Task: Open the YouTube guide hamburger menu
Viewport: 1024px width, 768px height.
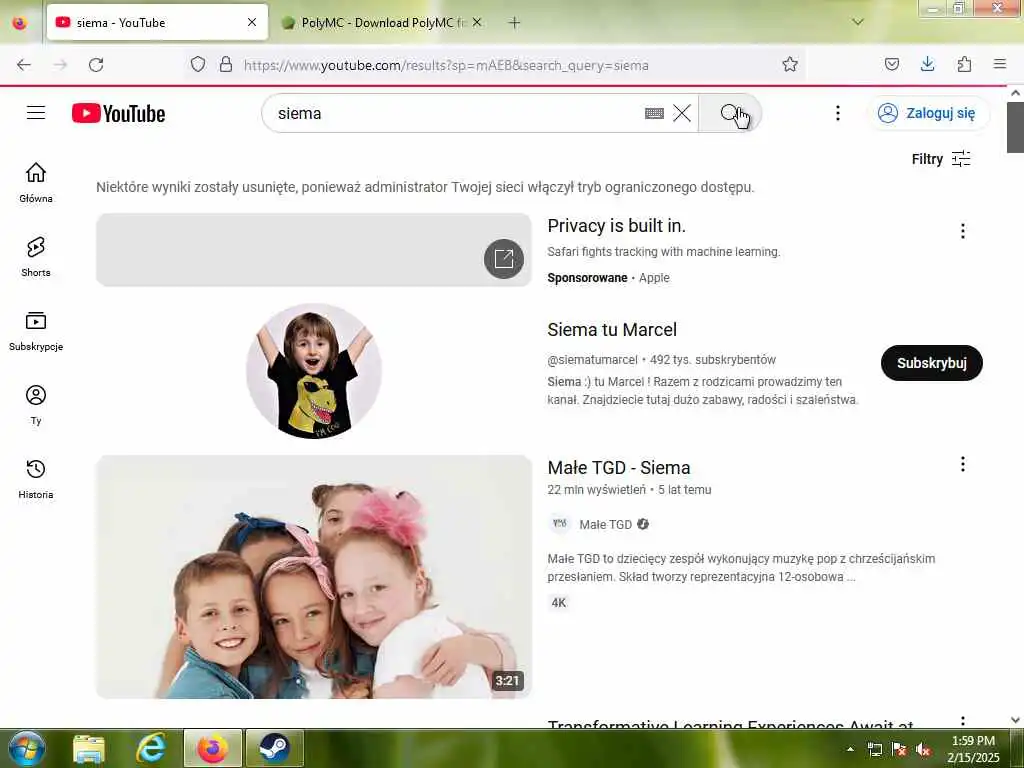Action: 36,113
